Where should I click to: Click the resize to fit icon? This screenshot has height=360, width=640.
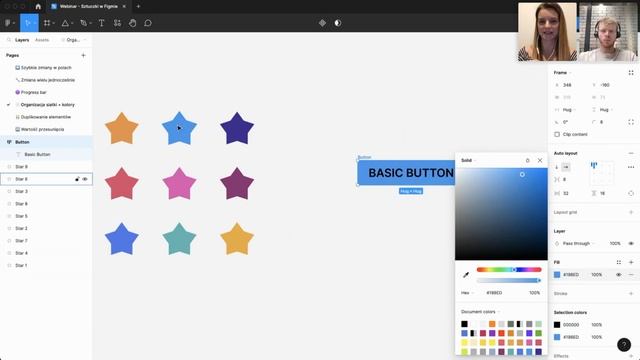(631, 73)
